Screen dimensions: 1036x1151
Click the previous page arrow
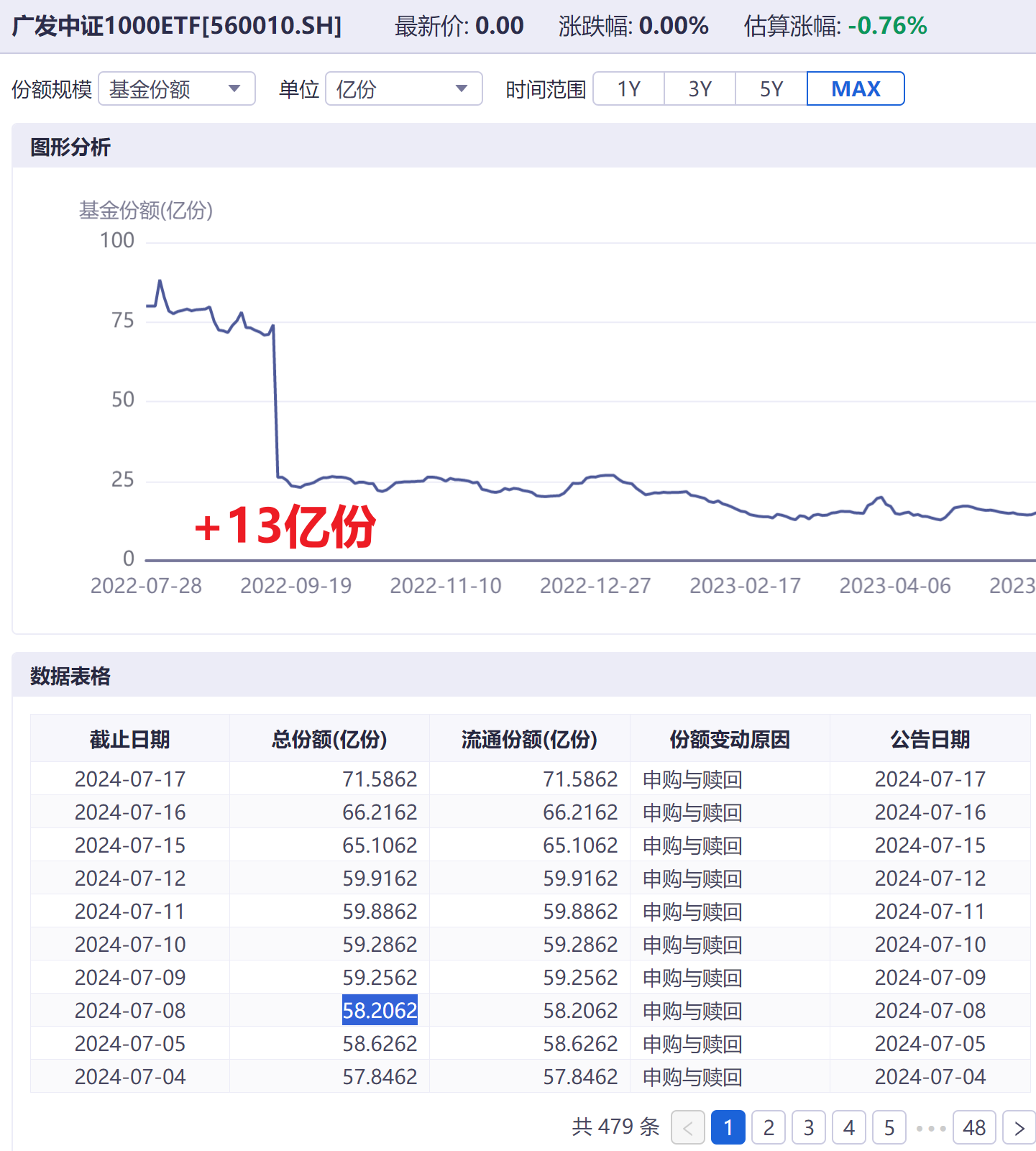point(687,1128)
